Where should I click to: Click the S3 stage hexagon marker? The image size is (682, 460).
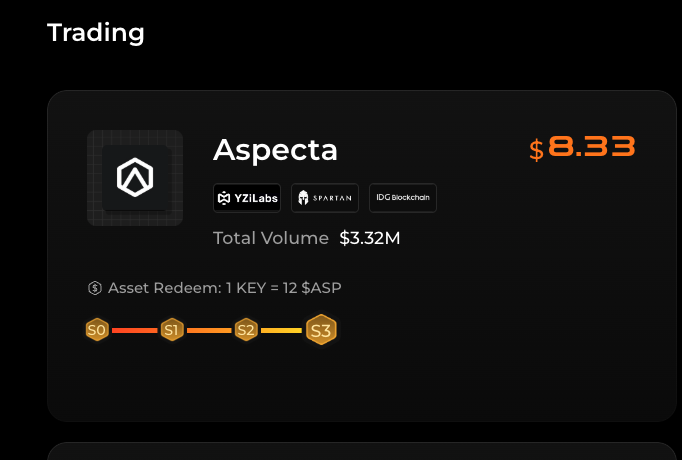click(321, 330)
